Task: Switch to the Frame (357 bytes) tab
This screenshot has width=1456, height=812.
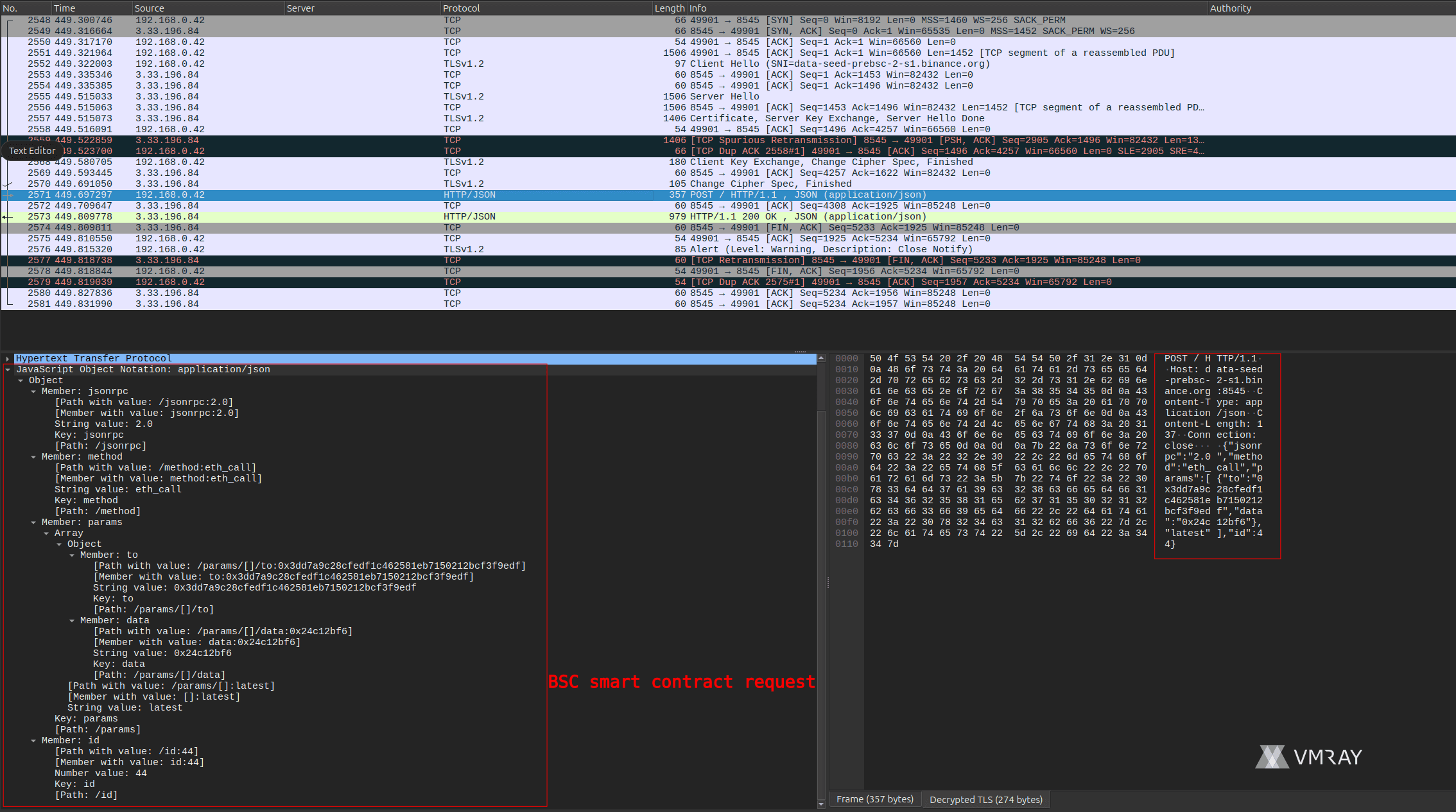Action: pos(874,799)
